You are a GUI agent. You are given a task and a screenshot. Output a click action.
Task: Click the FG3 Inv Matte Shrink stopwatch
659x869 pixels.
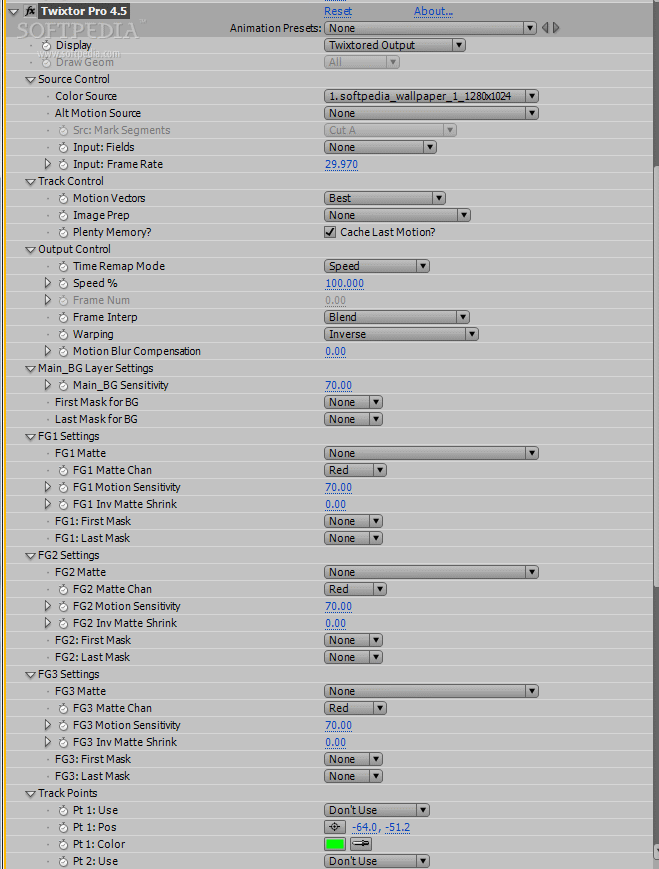[x=63, y=743]
